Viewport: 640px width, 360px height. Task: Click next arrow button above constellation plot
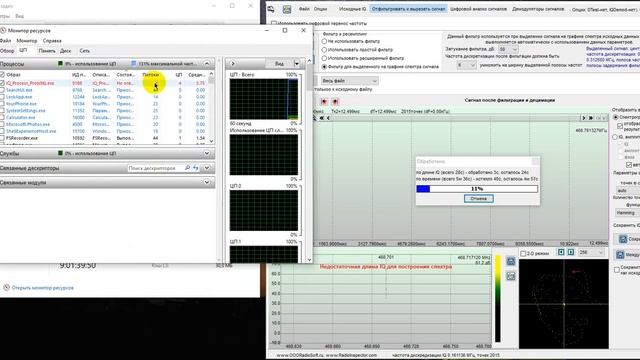click(x=571, y=253)
